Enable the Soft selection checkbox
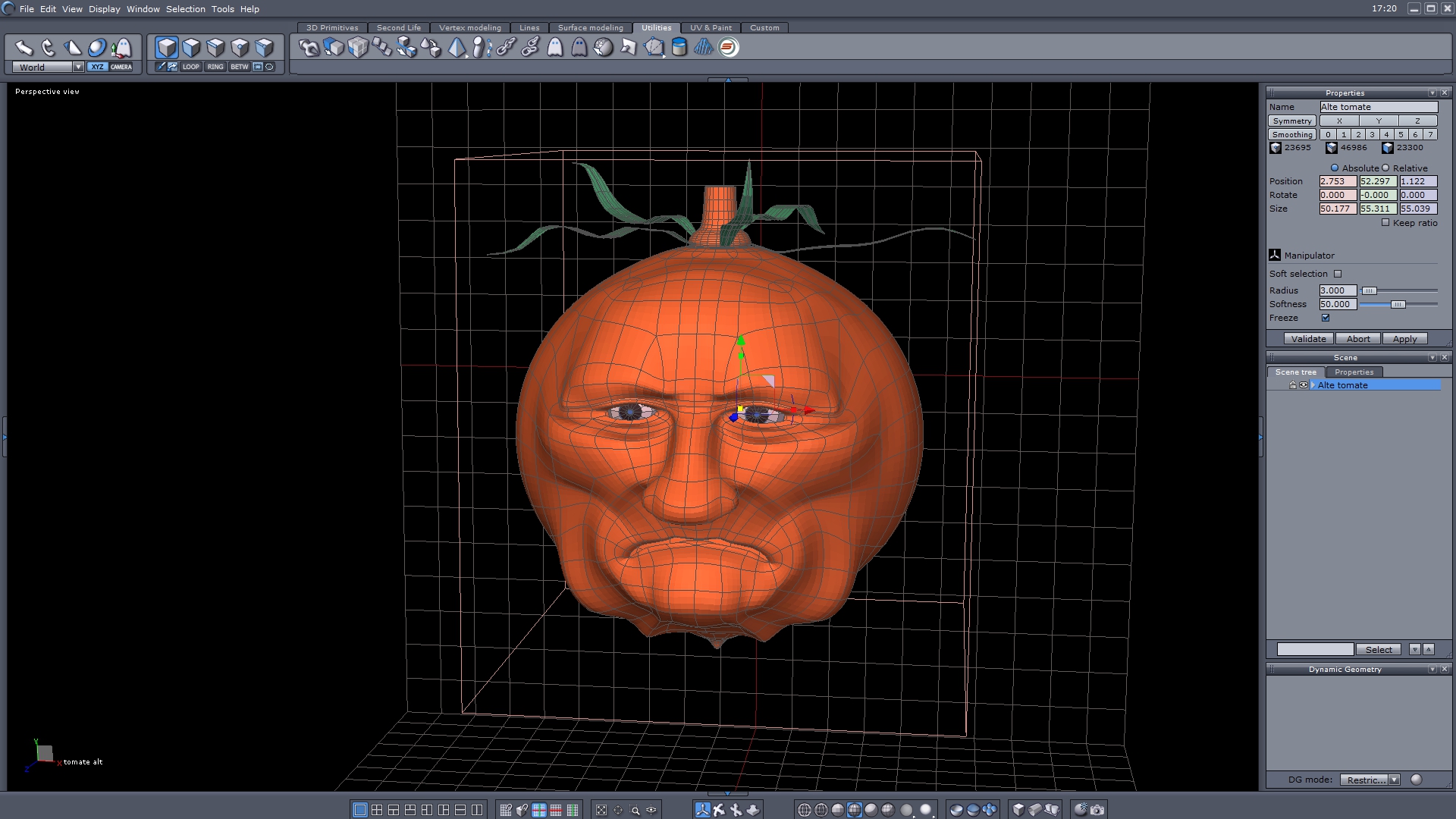The image size is (1456, 819). click(x=1338, y=274)
